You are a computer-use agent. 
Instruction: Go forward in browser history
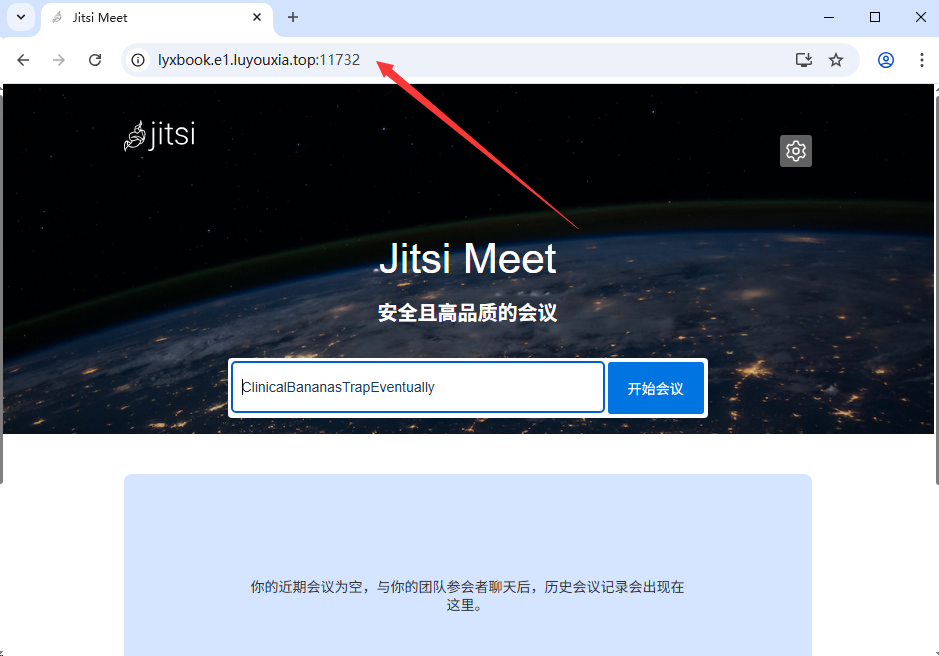tap(59, 60)
